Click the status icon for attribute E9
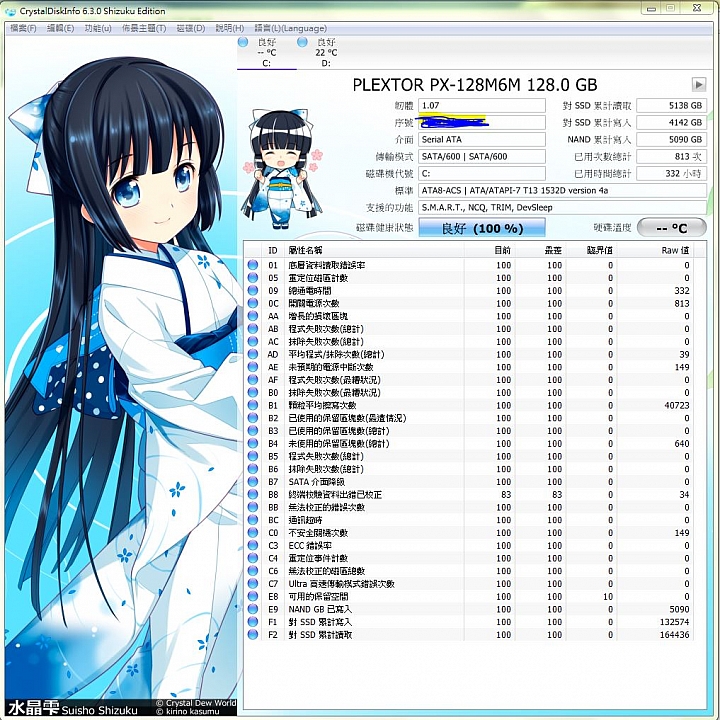 pos(253,609)
